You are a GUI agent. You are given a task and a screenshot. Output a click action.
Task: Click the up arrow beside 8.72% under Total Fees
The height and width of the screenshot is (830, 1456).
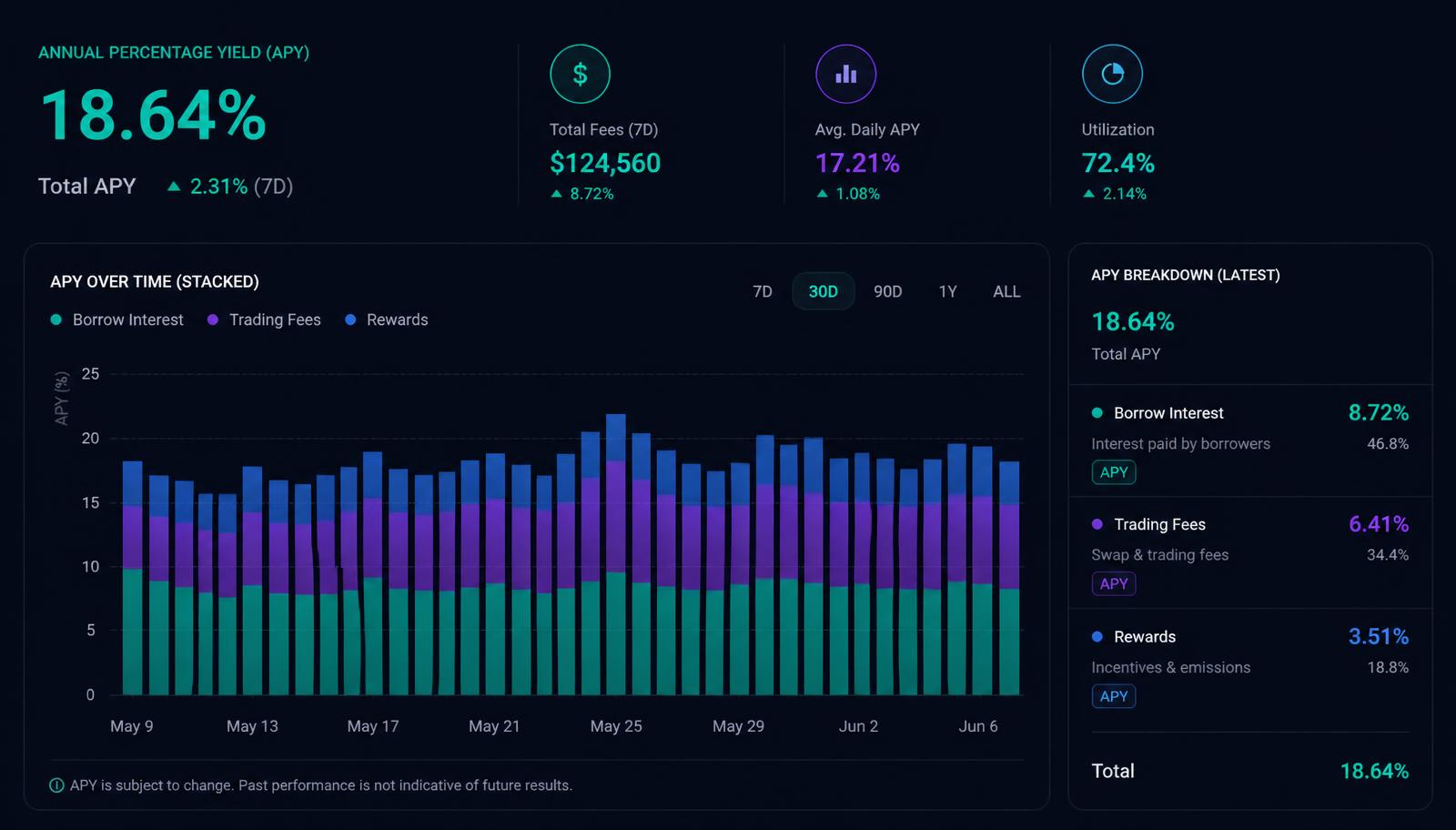tap(557, 194)
